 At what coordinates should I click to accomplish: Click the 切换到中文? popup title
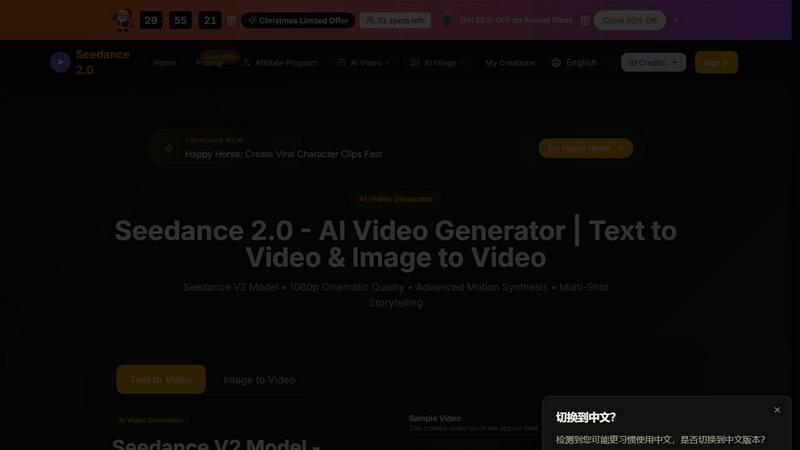click(586, 417)
